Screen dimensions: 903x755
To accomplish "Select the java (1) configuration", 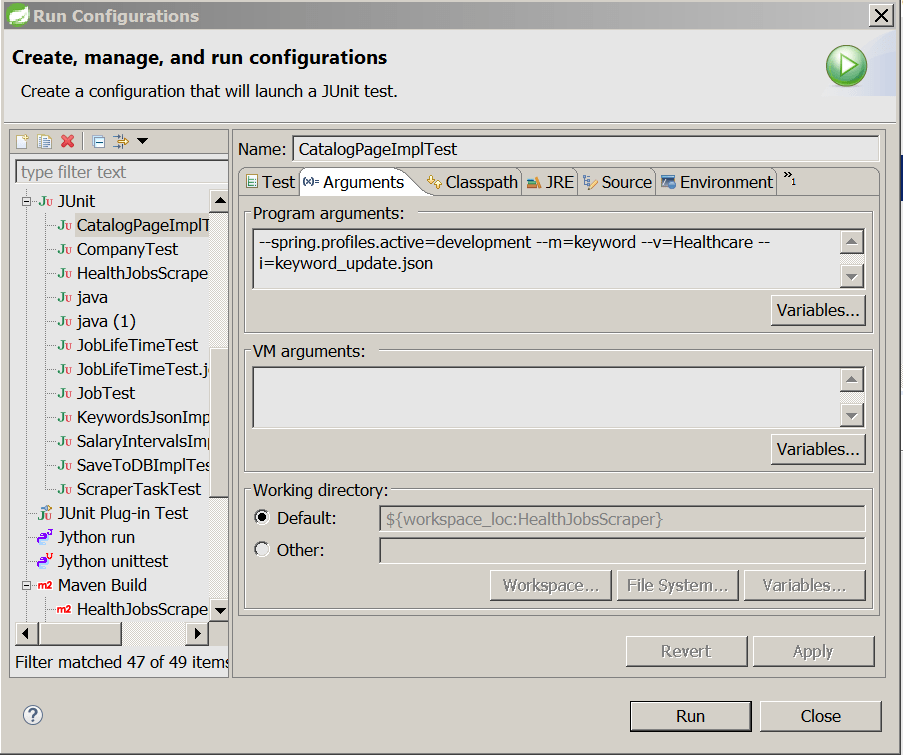I will click(x=106, y=321).
